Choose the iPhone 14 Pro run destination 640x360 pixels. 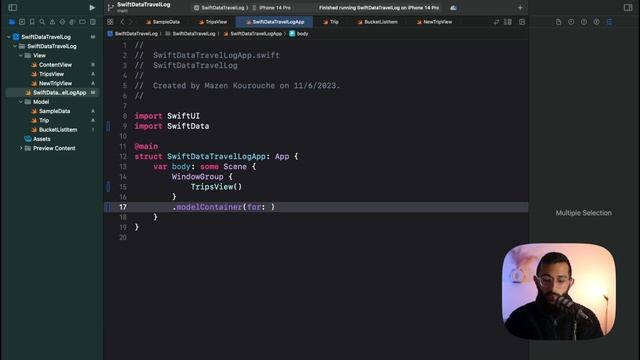(272, 8)
